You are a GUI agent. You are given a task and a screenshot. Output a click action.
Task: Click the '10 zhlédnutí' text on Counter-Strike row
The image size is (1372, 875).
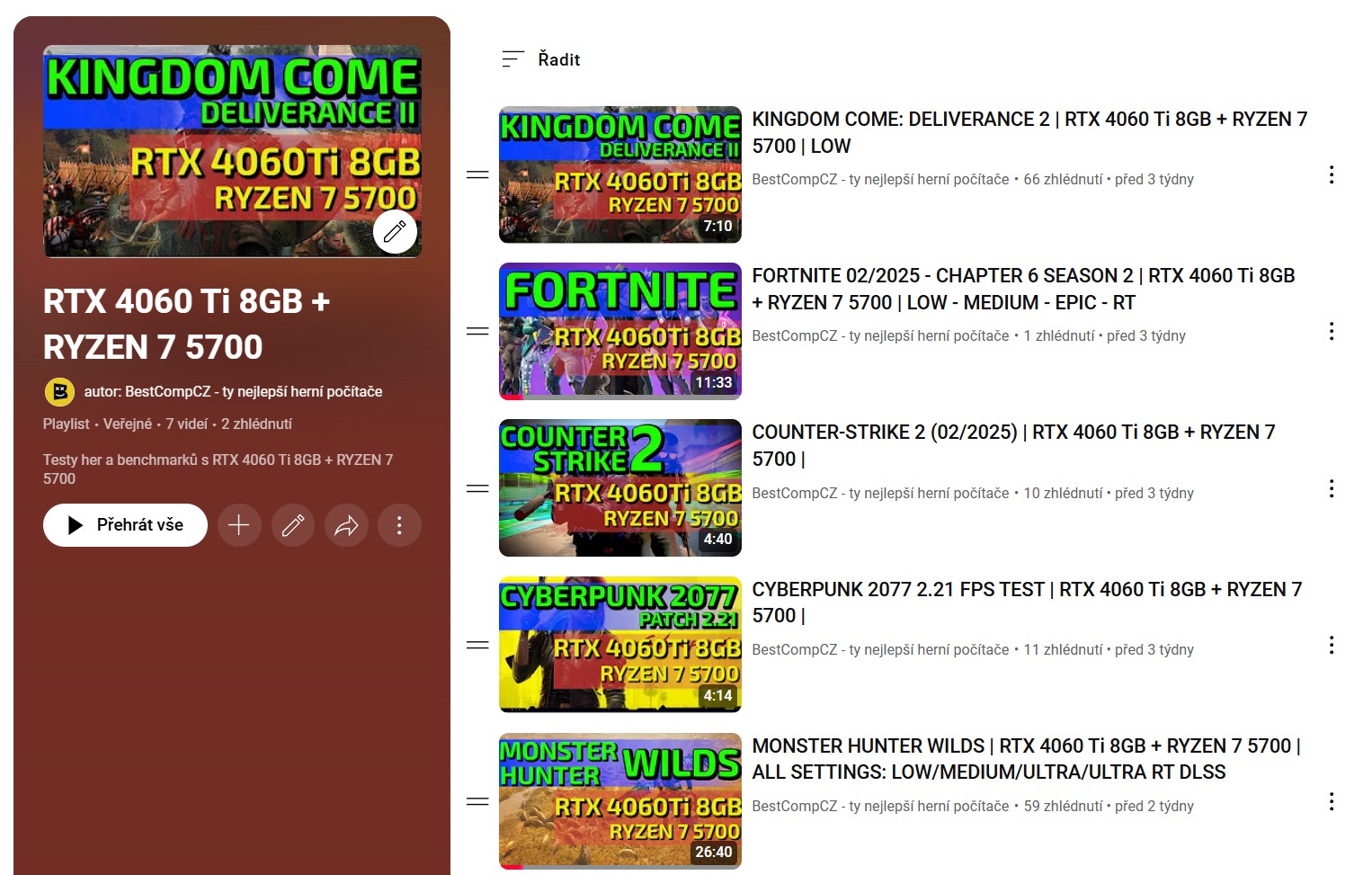(x=1063, y=493)
